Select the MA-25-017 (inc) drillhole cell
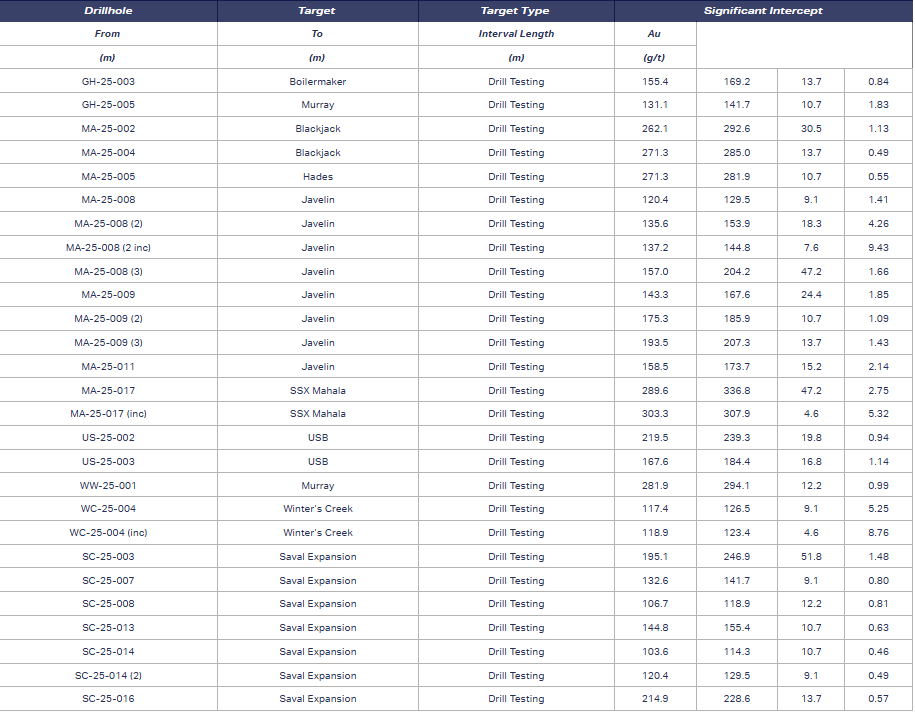 tap(108, 414)
